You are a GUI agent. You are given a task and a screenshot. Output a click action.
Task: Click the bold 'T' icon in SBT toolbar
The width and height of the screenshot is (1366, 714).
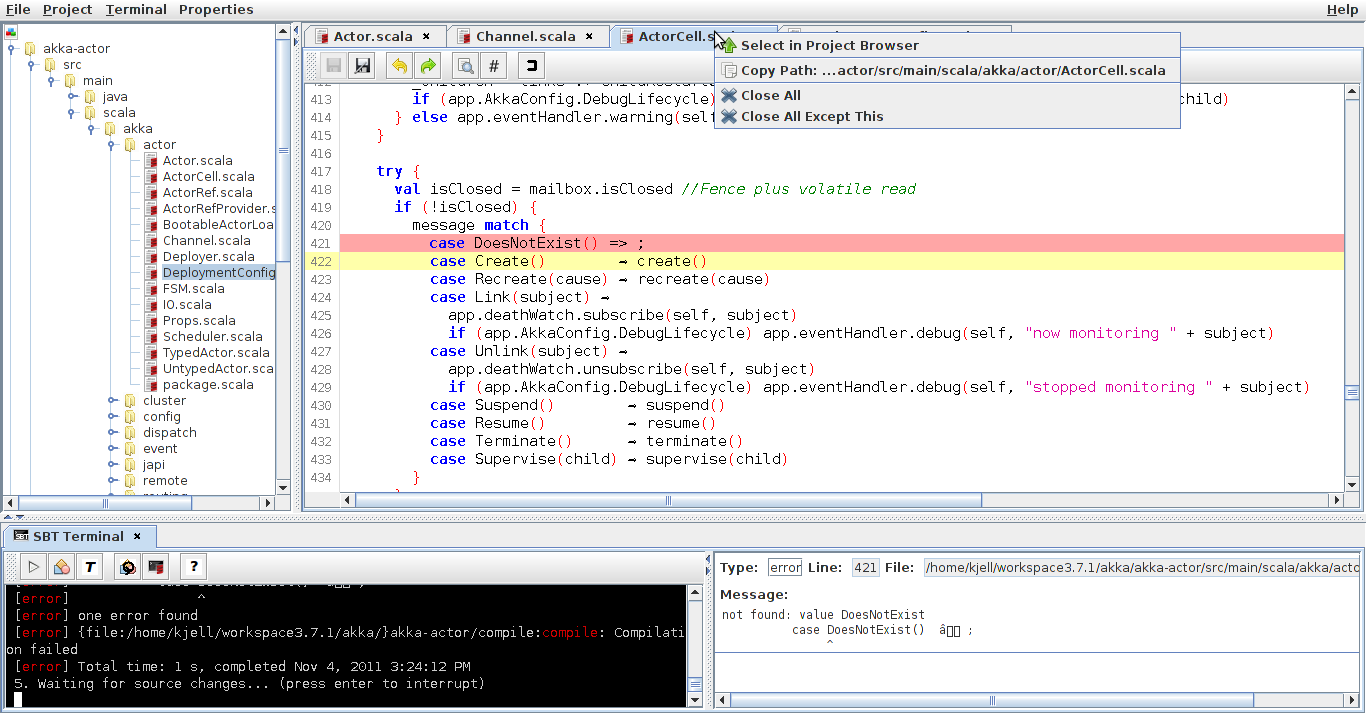click(x=90, y=567)
